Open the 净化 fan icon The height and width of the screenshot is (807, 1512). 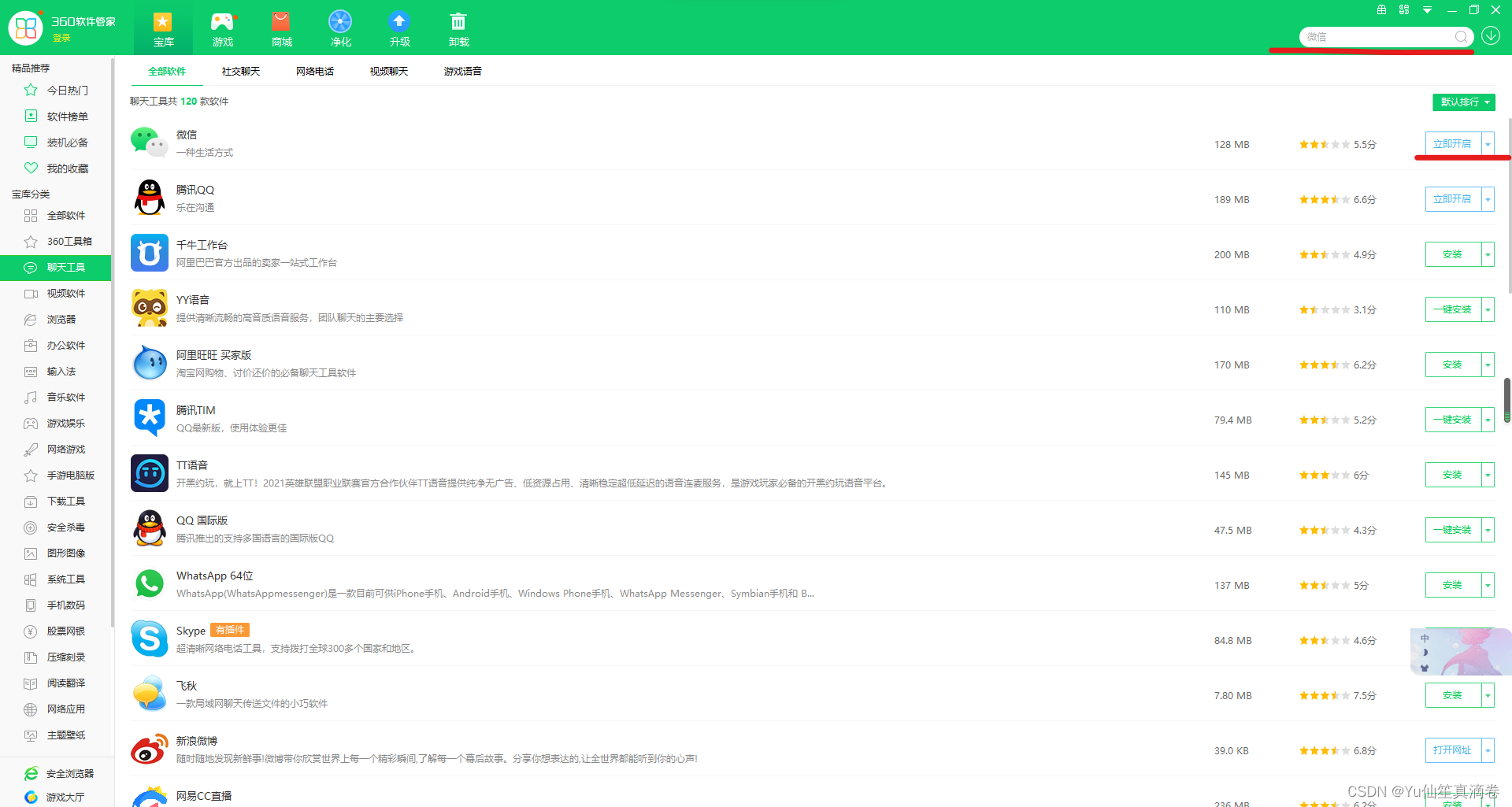(340, 28)
